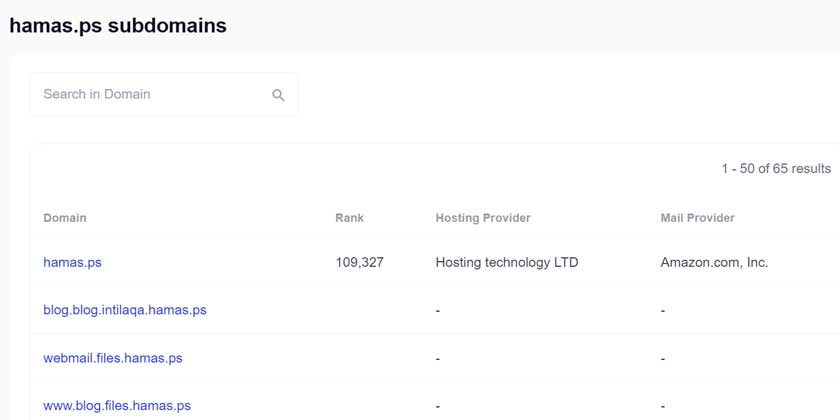The width and height of the screenshot is (840, 420).
Task: Click the mail provider dash for blog.blog.intilaqa row
Action: [663, 311]
